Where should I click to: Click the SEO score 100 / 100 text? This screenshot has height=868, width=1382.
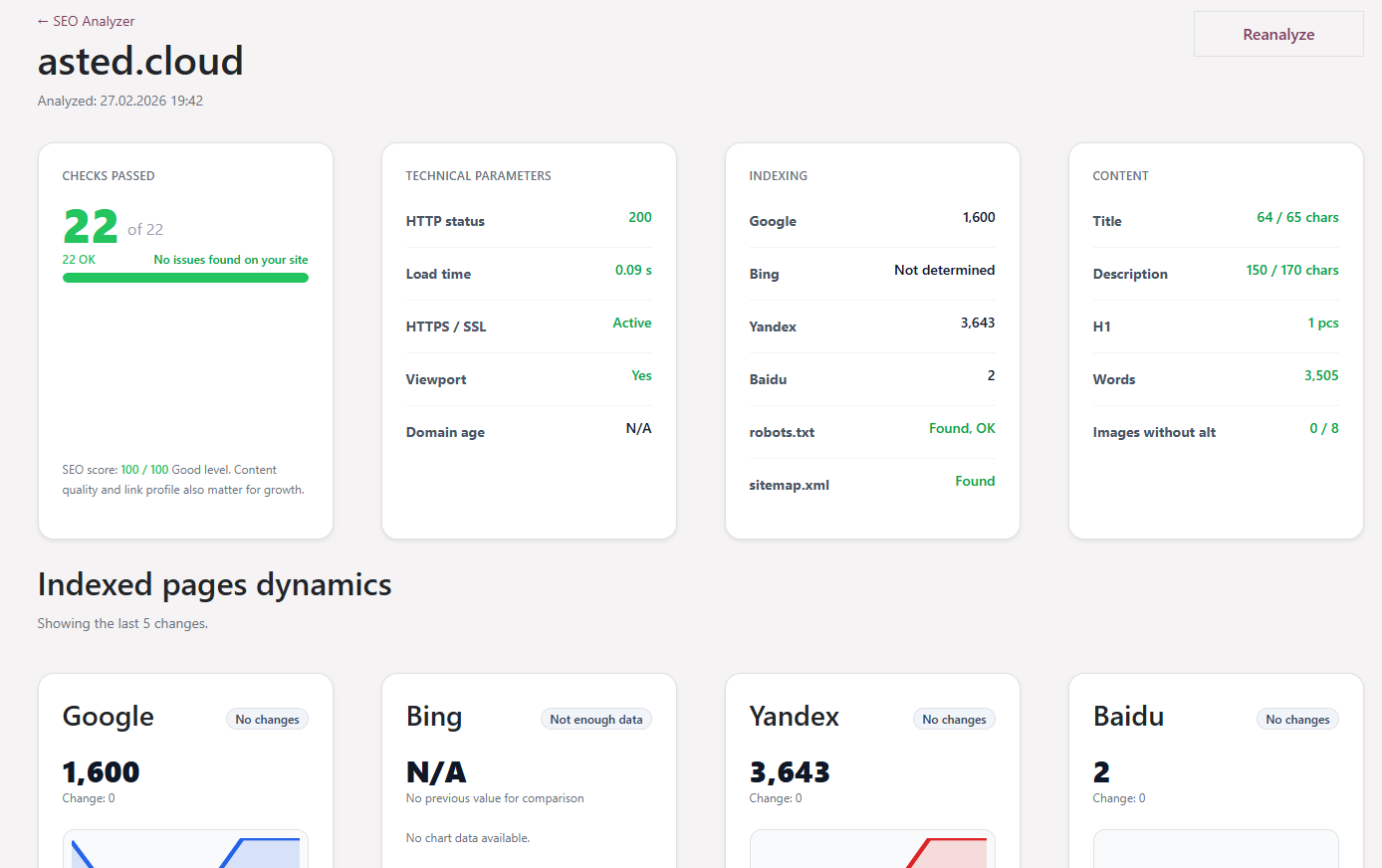pos(144,470)
